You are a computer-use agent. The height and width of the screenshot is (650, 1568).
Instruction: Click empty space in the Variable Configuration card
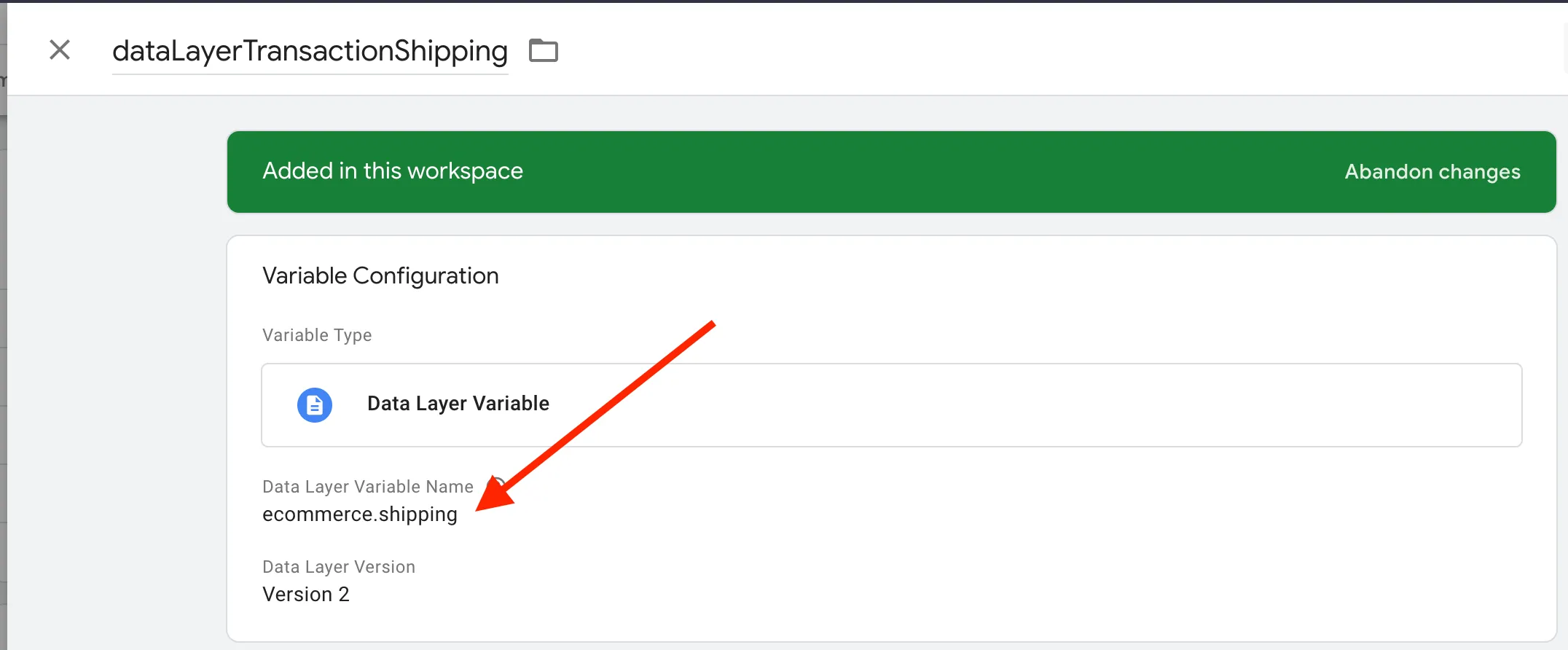pos(1020,554)
